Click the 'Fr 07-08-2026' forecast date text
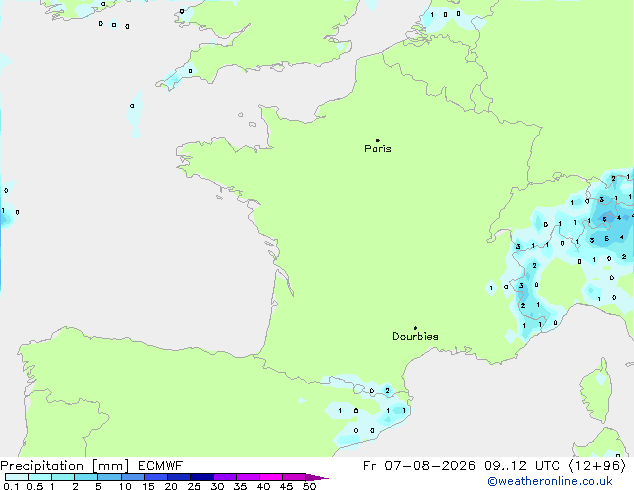Screen dimensions: 634x490 coord(419,466)
